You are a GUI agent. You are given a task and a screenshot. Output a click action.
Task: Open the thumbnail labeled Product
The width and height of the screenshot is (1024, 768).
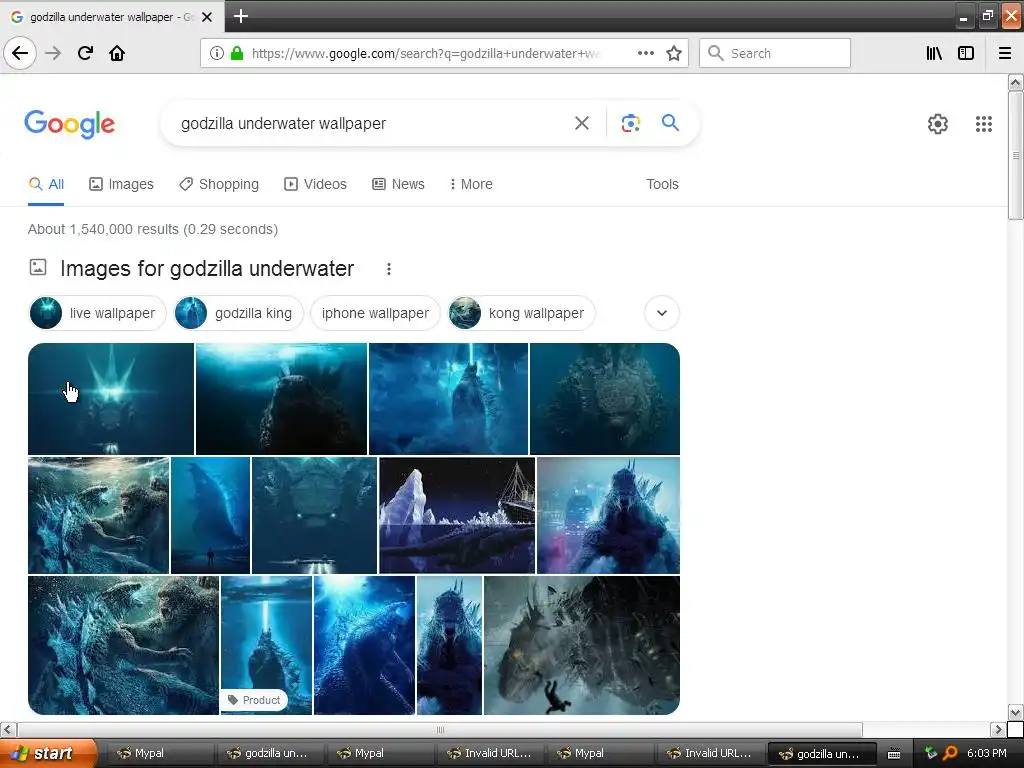point(266,645)
